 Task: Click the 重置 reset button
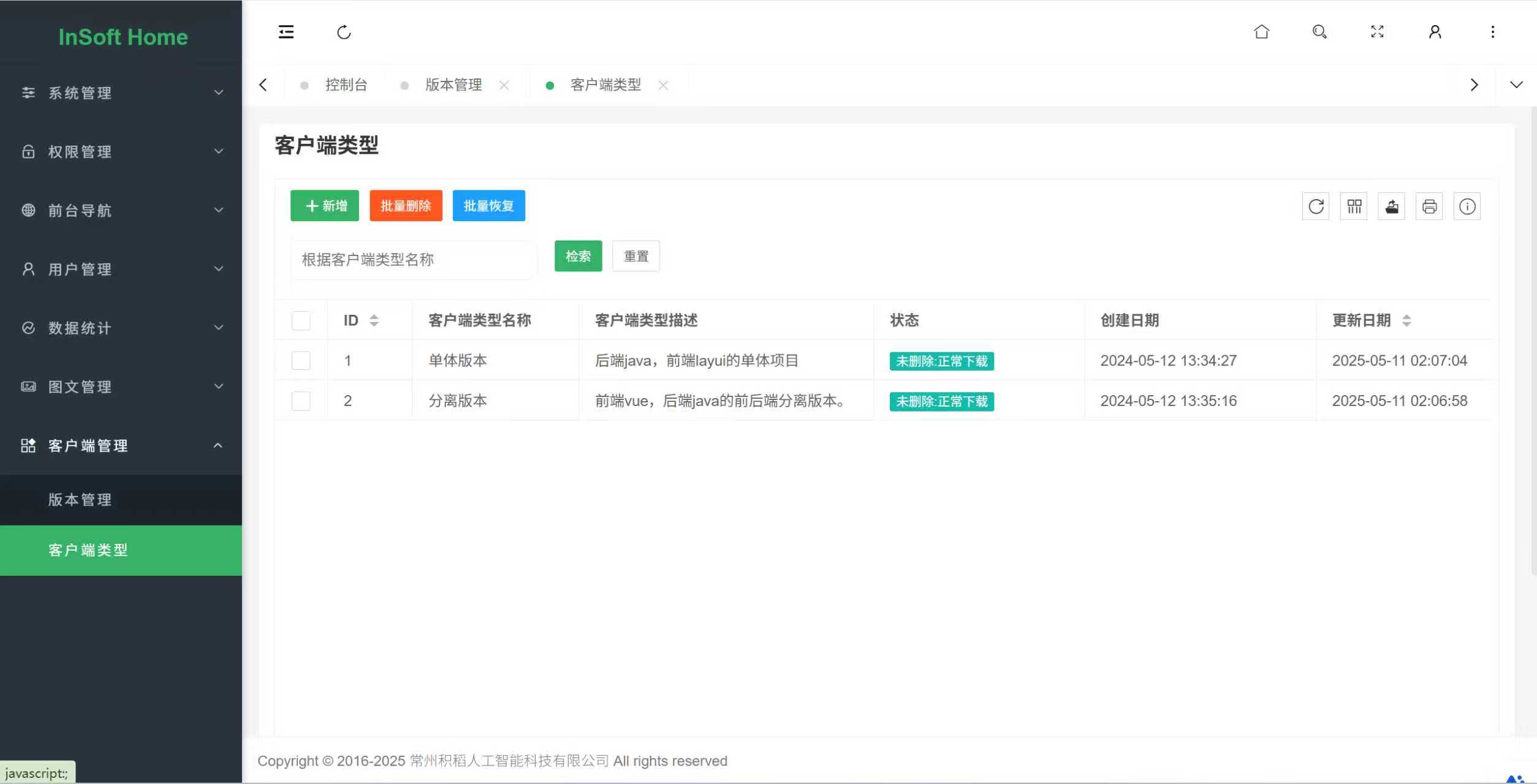coord(636,256)
